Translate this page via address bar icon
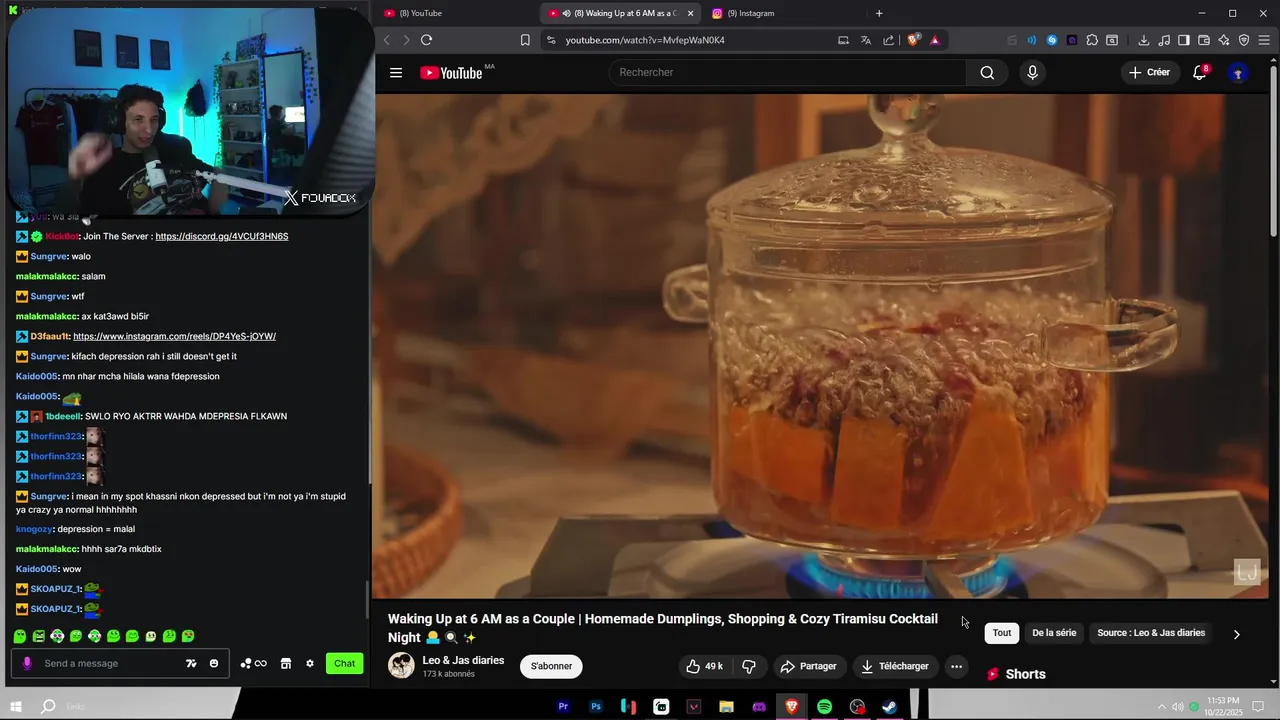This screenshot has width=1280, height=720. 865,40
